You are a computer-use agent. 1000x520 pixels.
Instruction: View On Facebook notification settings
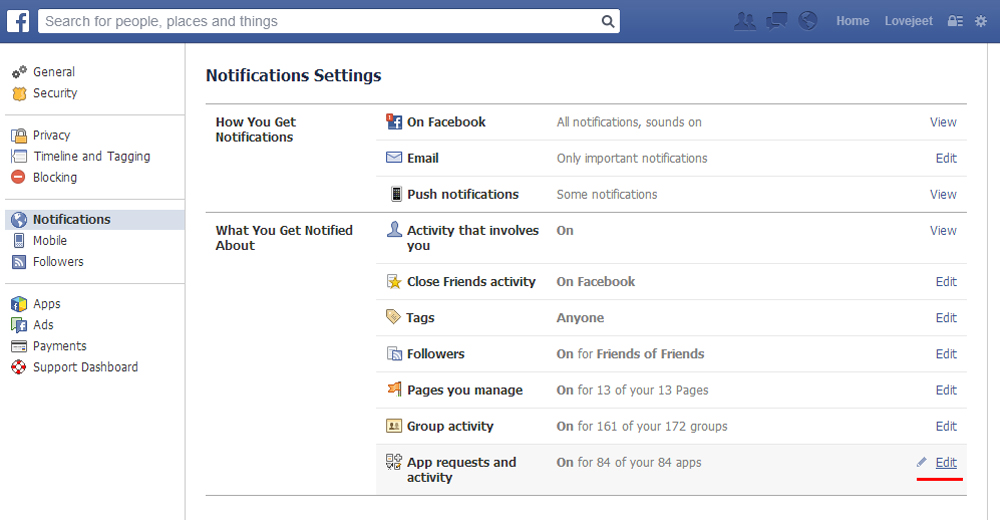click(943, 122)
